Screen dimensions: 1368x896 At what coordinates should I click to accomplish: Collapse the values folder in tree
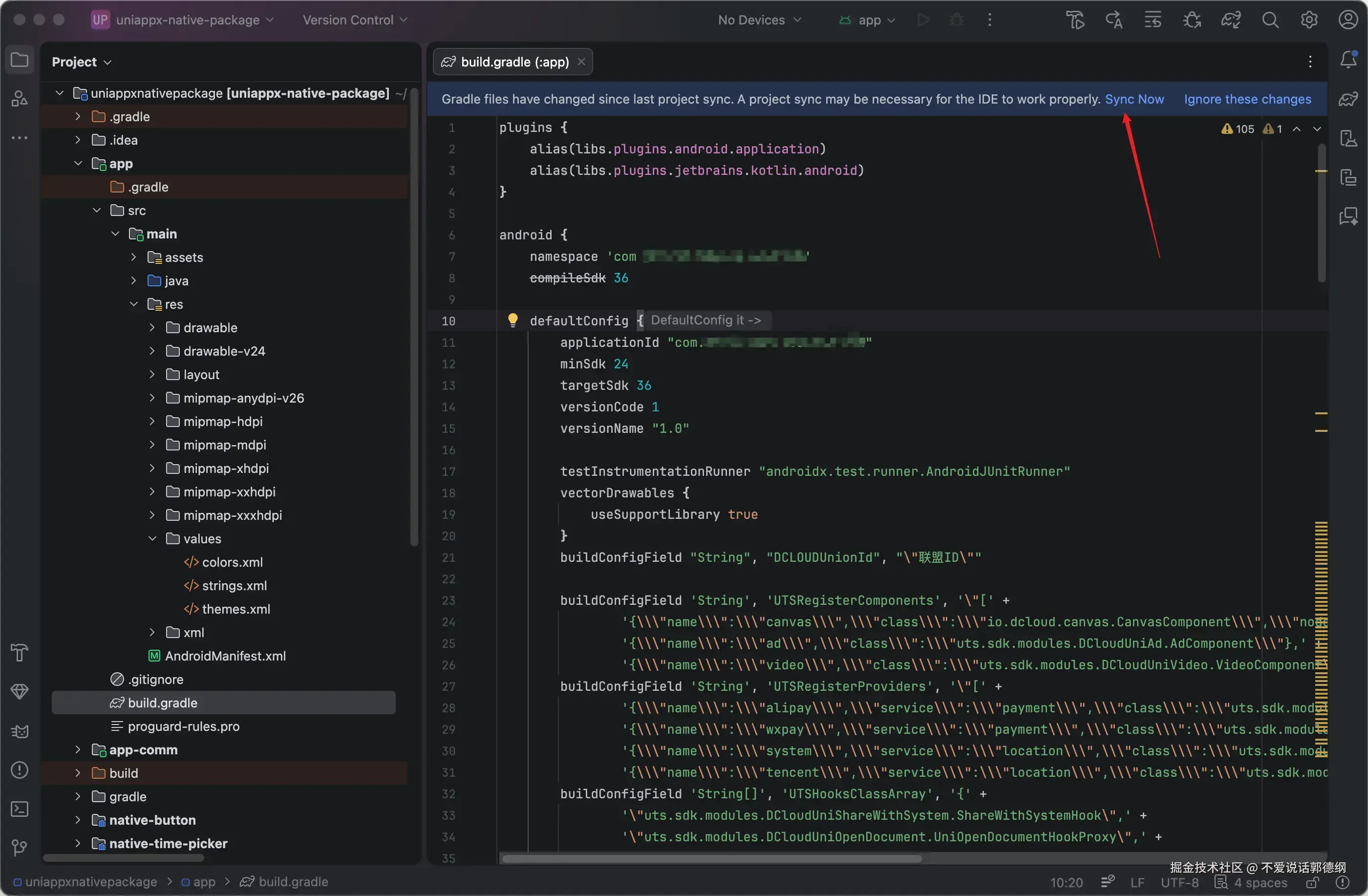(x=152, y=538)
